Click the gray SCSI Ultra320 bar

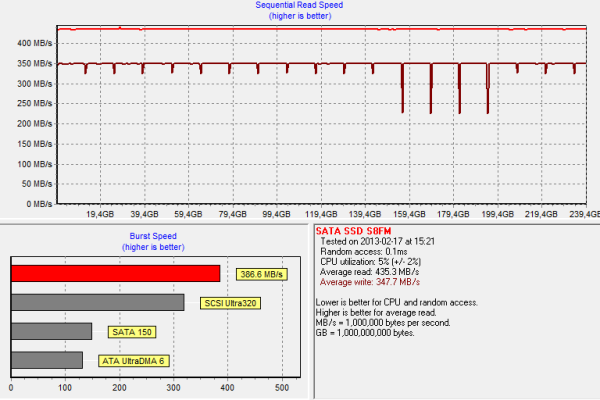[98, 302]
